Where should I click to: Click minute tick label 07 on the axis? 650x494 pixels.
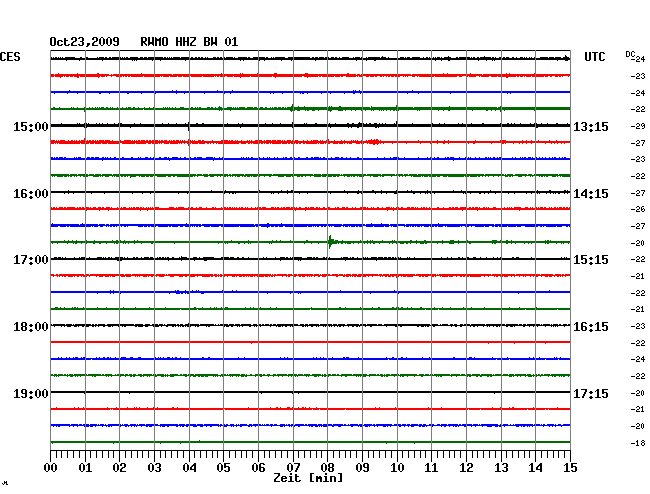pyautogui.click(x=293, y=467)
